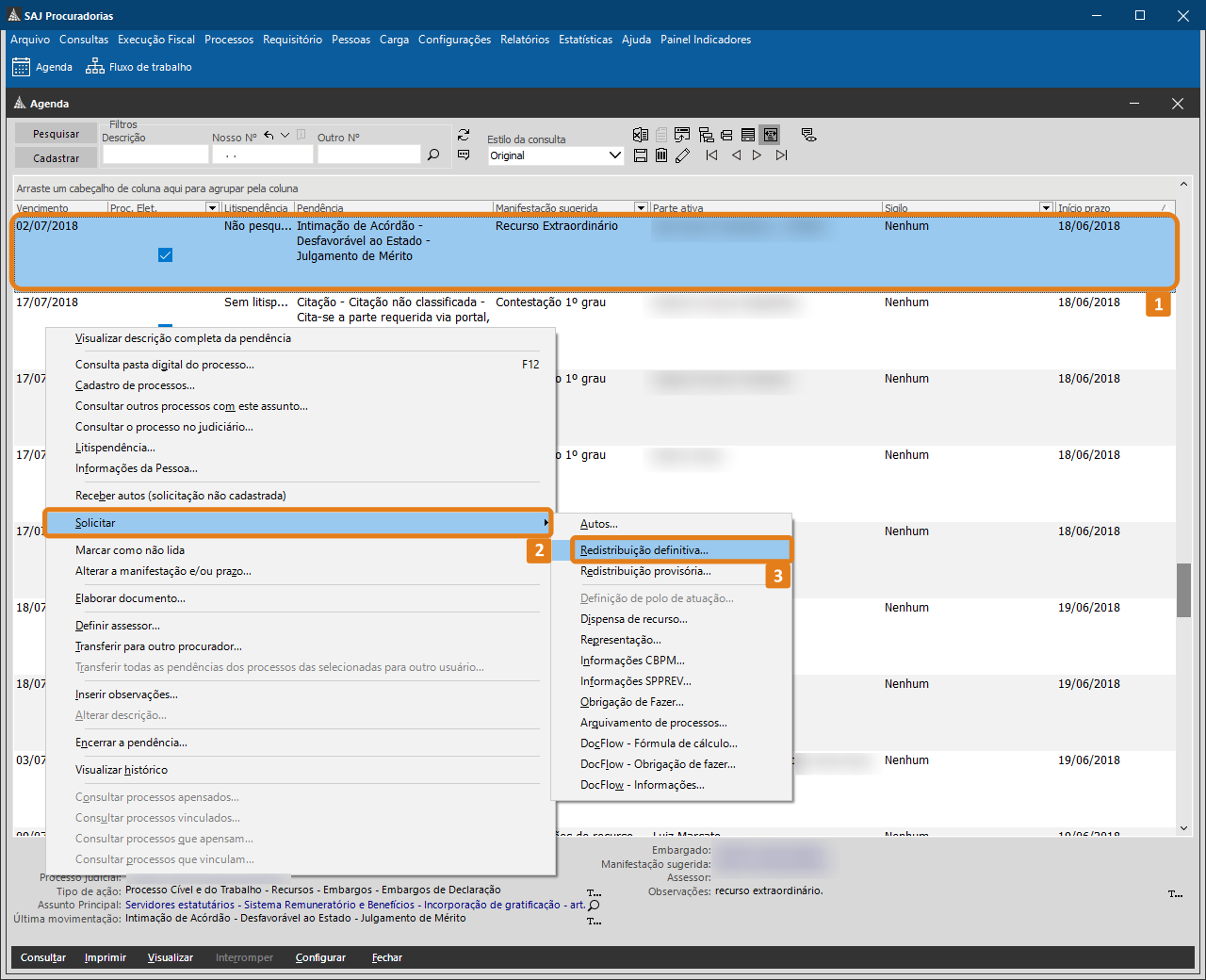The image size is (1206, 980).
Task: Click the rightmost stacked-lines toolbar icon
Action: pyautogui.click(x=808, y=135)
